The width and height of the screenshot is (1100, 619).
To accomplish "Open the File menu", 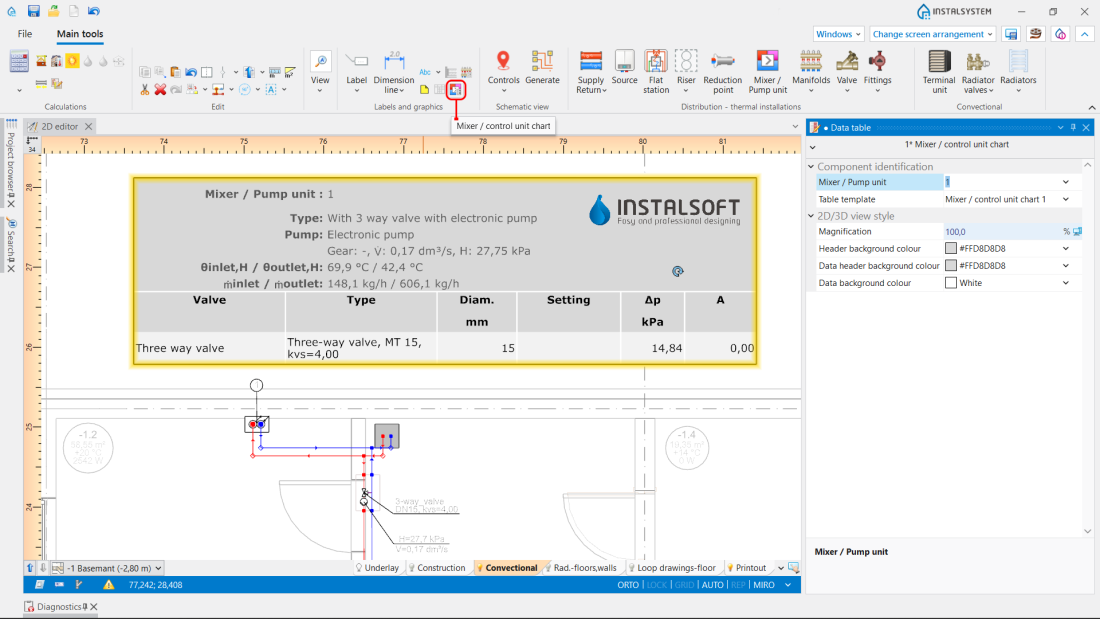I will [x=25, y=34].
